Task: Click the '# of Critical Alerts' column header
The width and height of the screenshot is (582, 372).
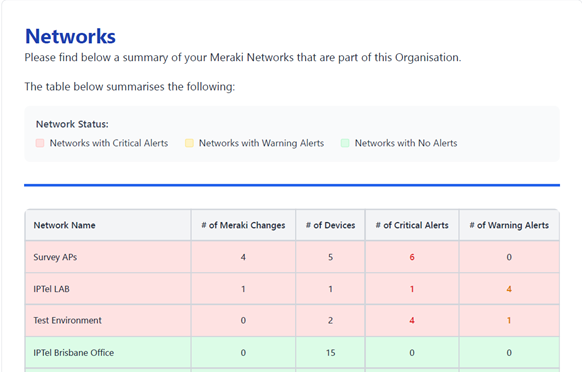Action: point(412,225)
